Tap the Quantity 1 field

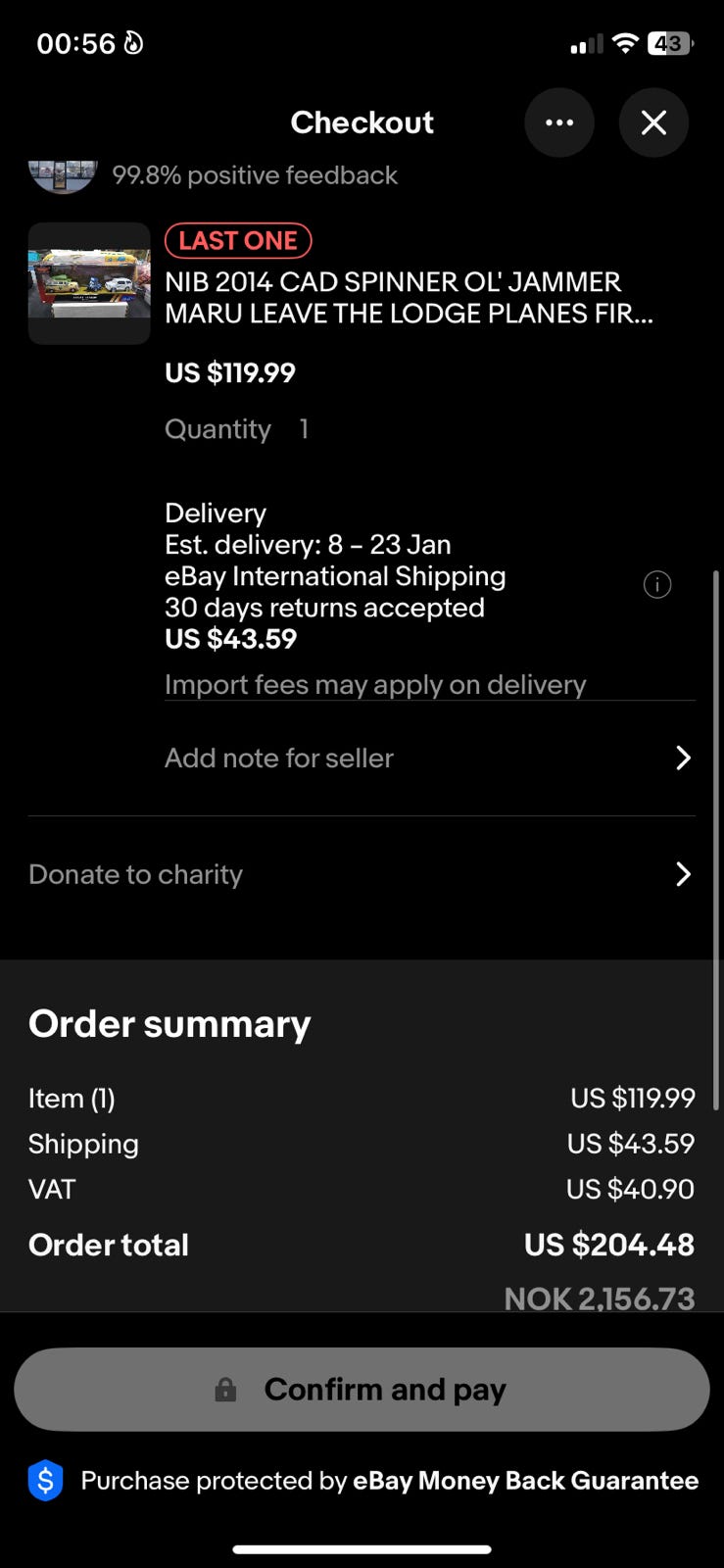(x=236, y=429)
